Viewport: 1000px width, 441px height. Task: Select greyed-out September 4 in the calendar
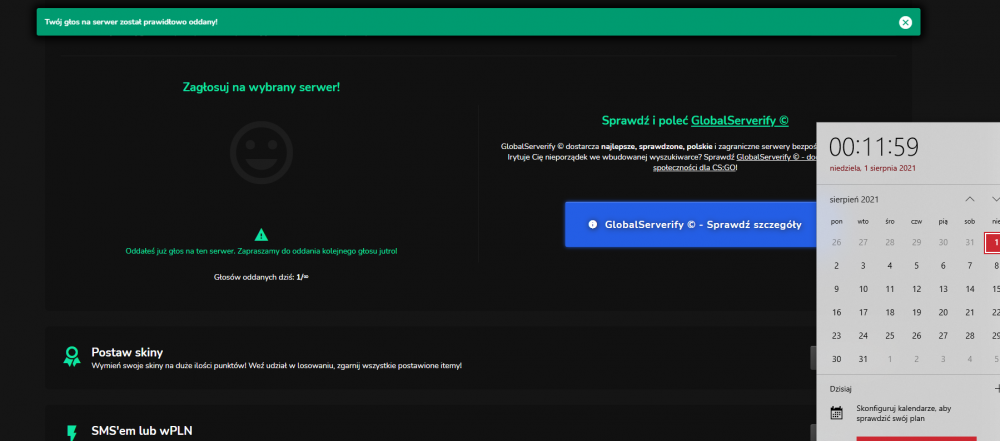point(970,359)
